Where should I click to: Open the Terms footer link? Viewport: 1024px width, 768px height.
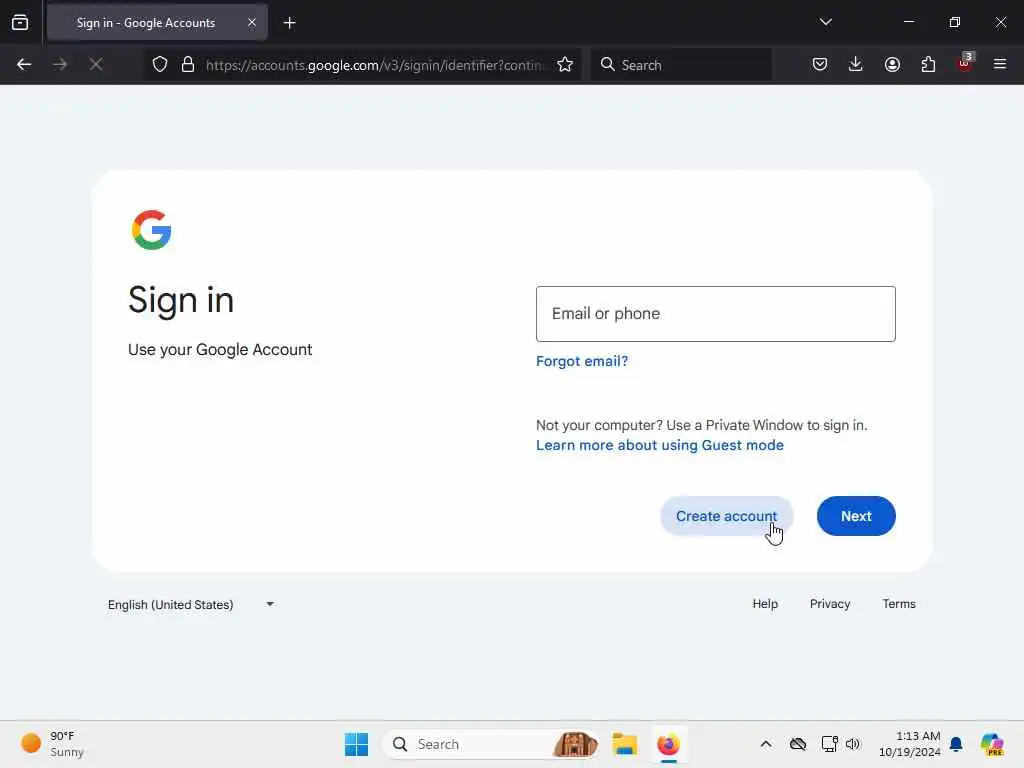point(899,604)
